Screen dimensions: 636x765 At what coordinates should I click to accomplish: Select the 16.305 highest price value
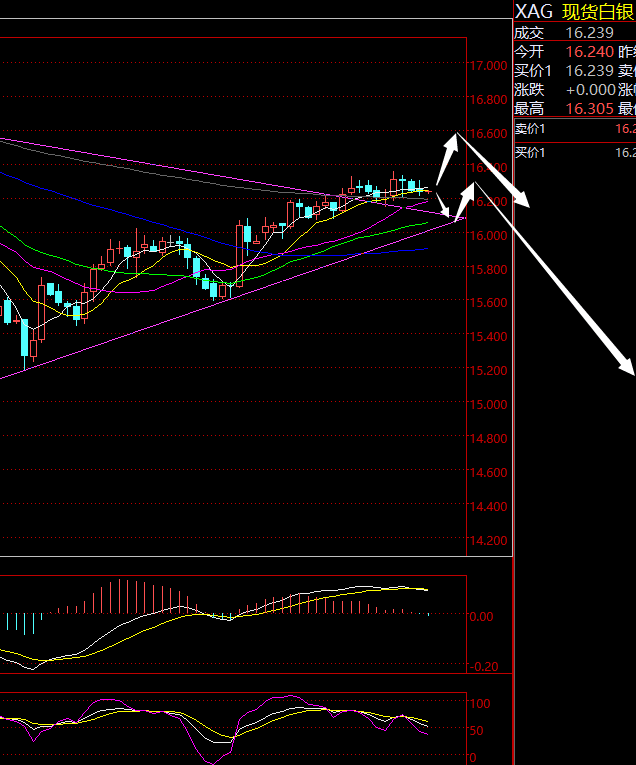point(590,108)
